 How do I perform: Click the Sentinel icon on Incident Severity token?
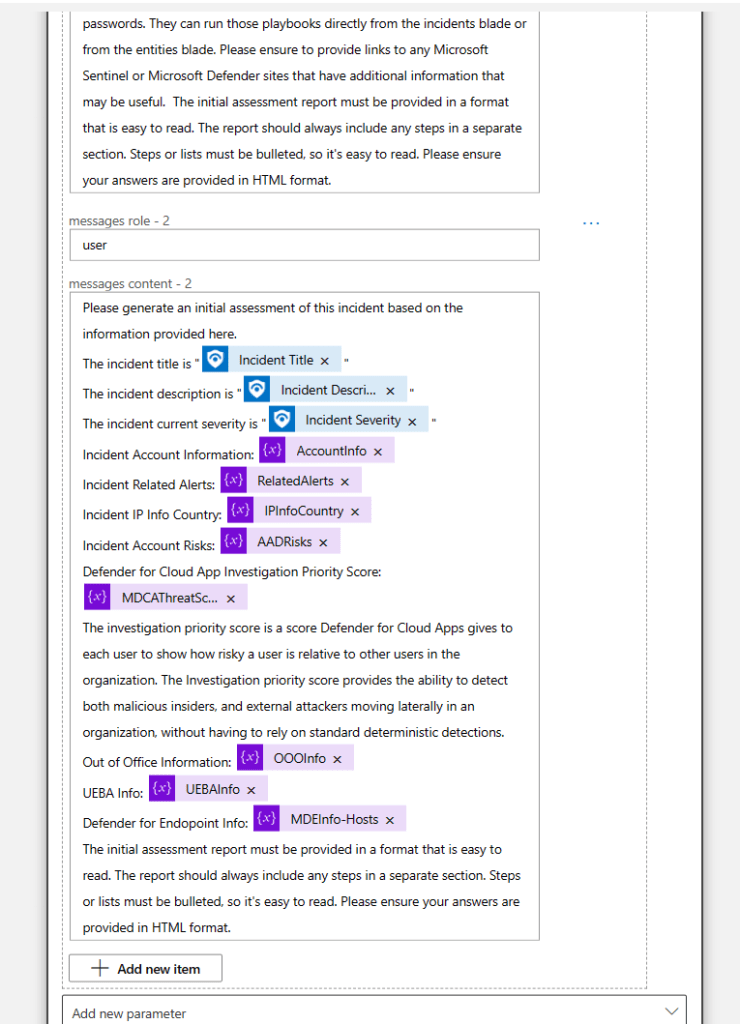[282, 420]
